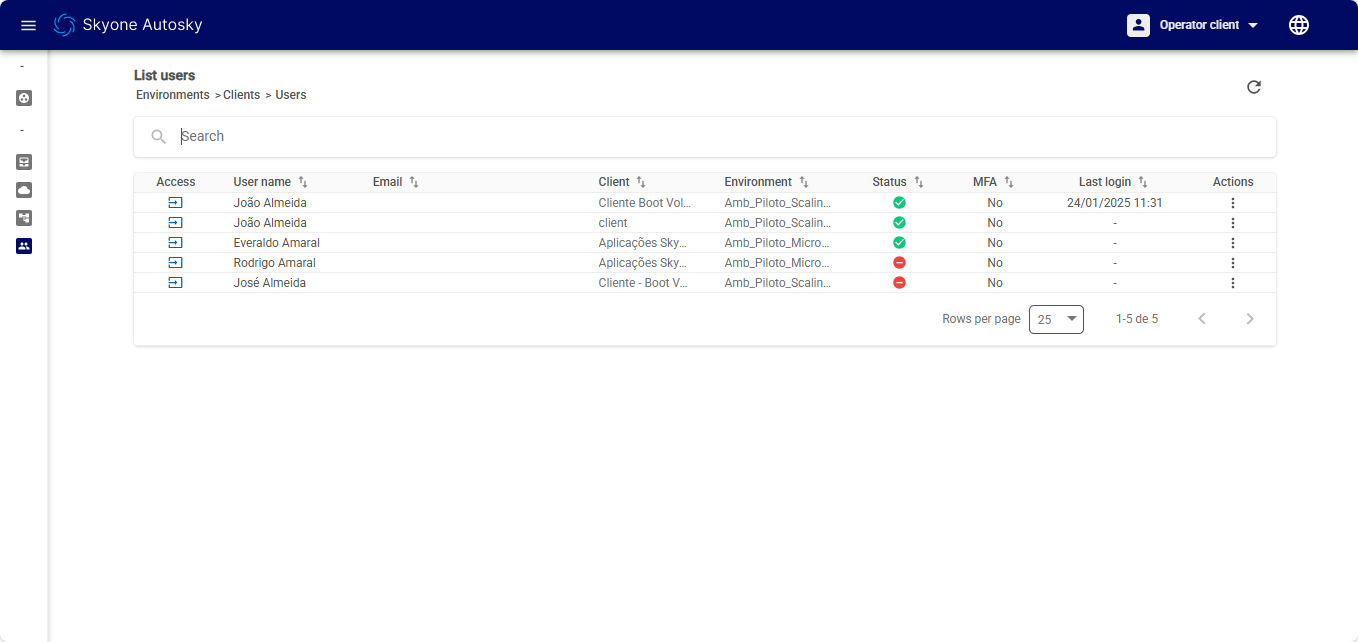
Task: Sort the table by User name
Action: click(262, 182)
